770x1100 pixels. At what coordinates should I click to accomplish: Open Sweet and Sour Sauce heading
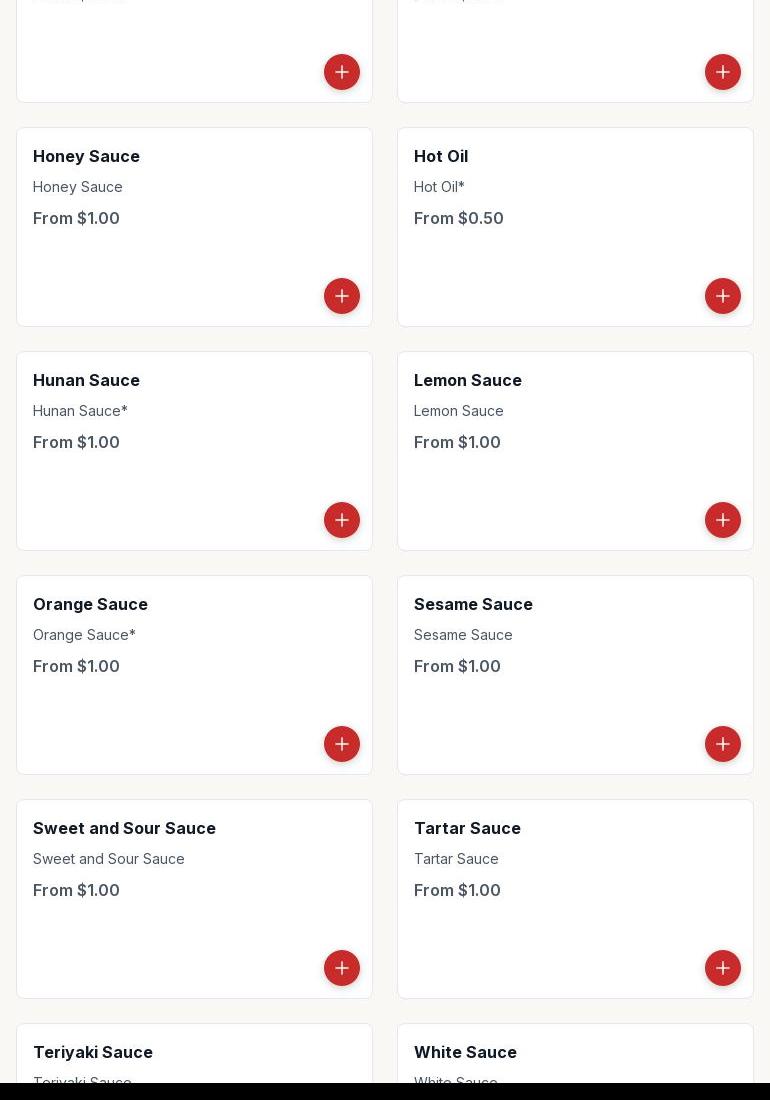pyautogui.click(x=124, y=828)
